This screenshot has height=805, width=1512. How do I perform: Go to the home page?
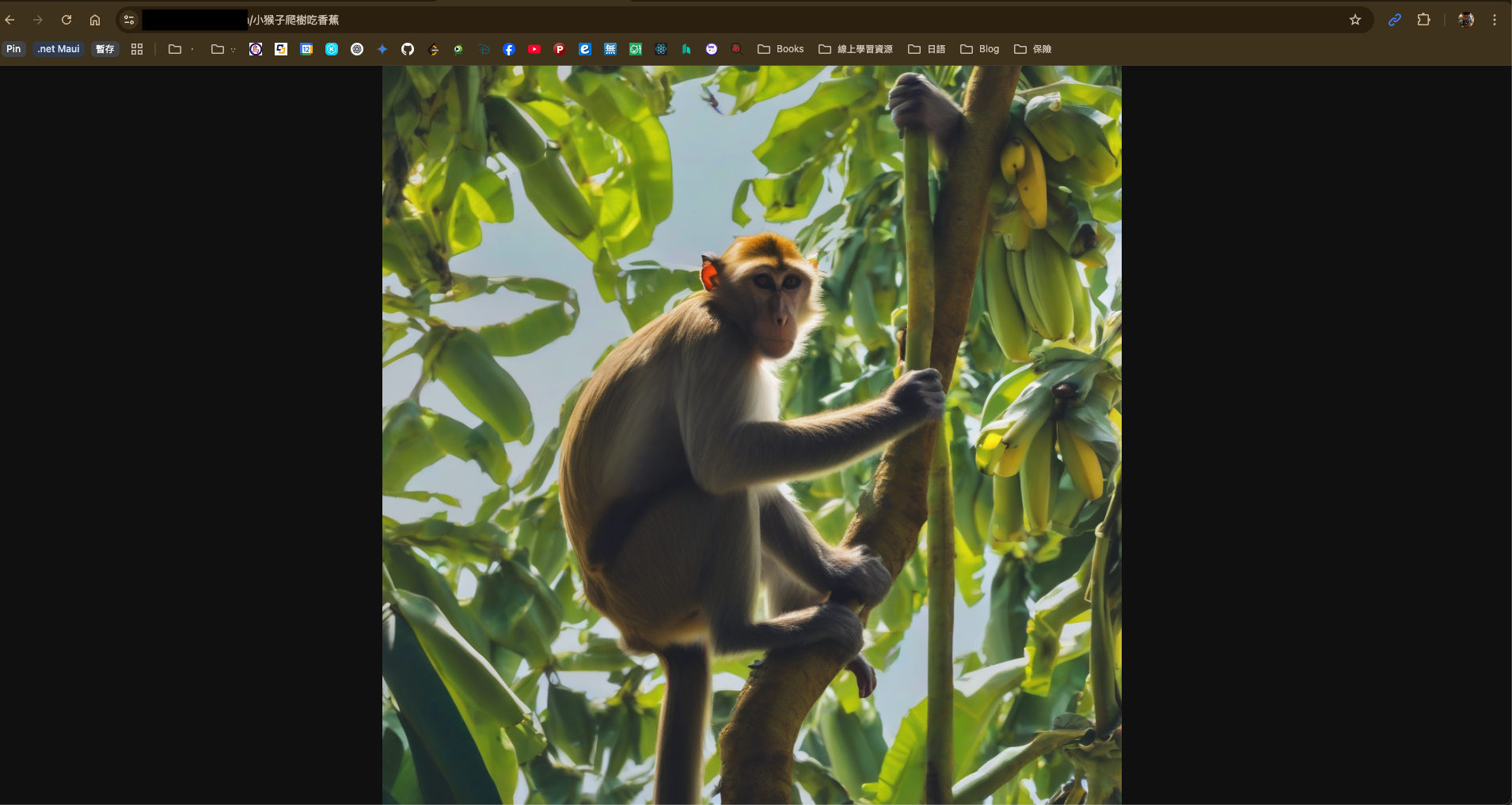pos(95,20)
